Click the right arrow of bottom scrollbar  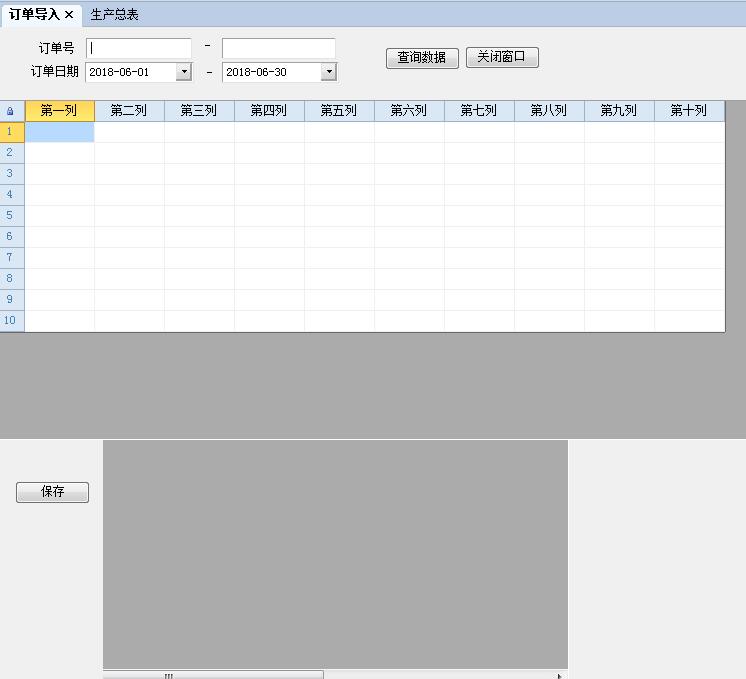pyautogui.click(x=560, y=676)
